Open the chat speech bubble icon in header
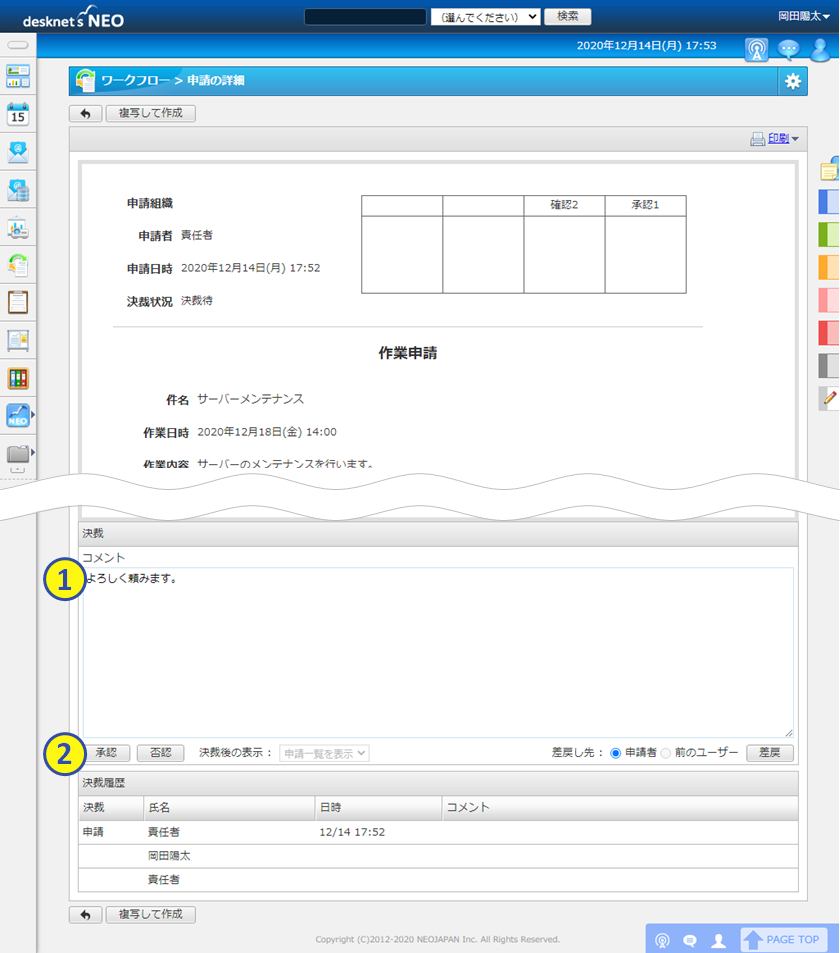The height and width of the screenshot is (953, 840). pos(789,49)
